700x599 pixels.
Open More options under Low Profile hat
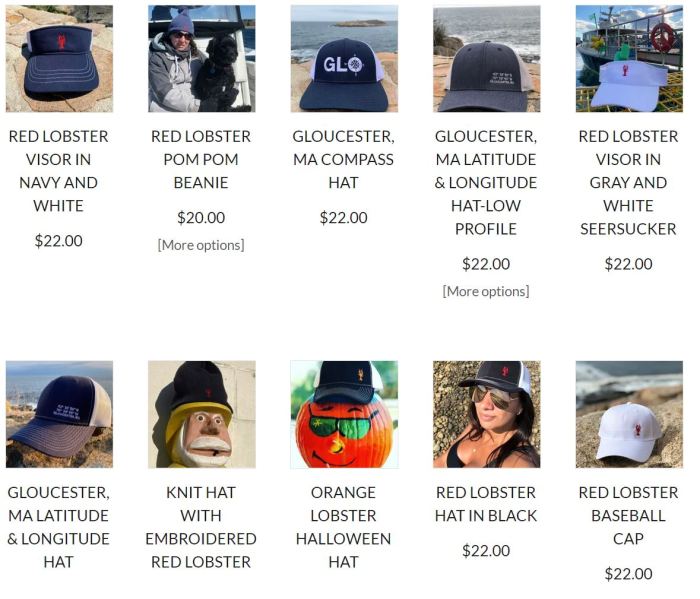486,291
